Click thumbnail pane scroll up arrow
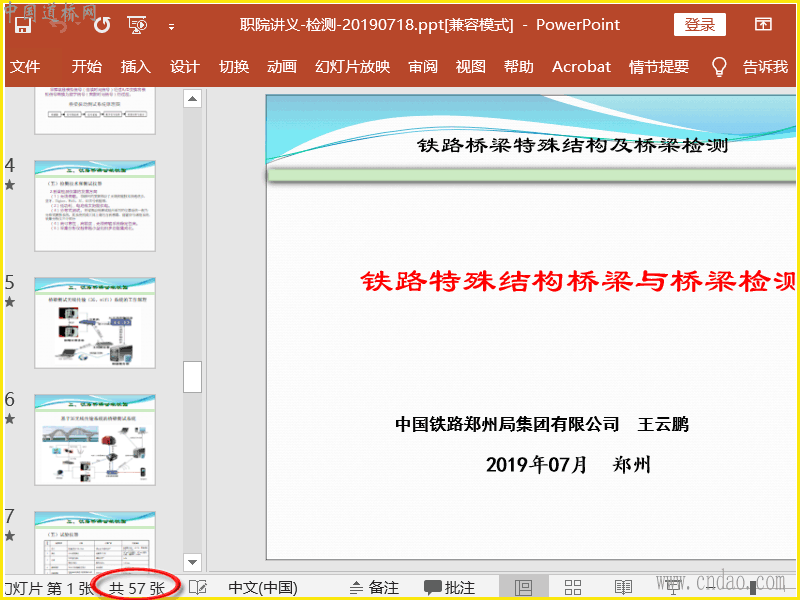The image size is (800, 600). (x=192, y=98)
